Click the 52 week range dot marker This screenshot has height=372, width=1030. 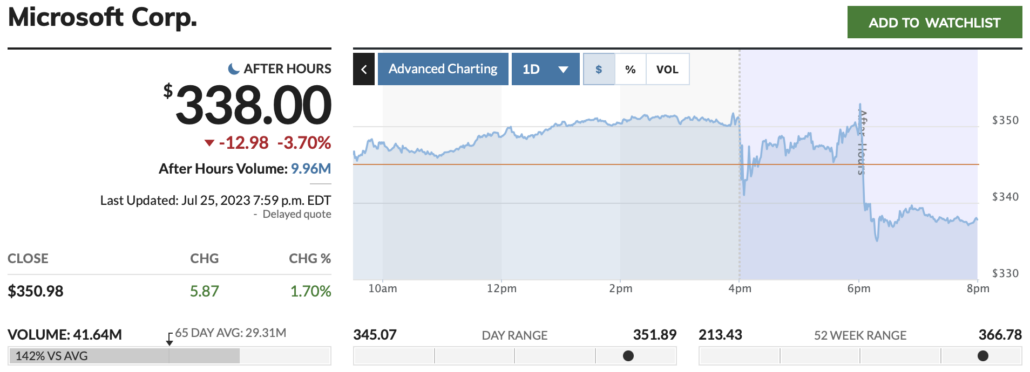983,356
